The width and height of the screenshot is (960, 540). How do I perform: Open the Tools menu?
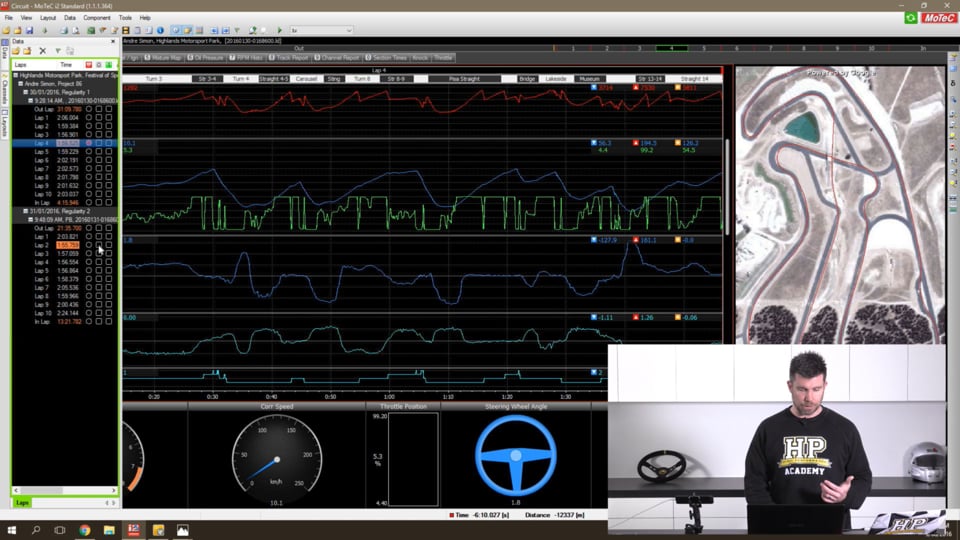pos(125,18)
